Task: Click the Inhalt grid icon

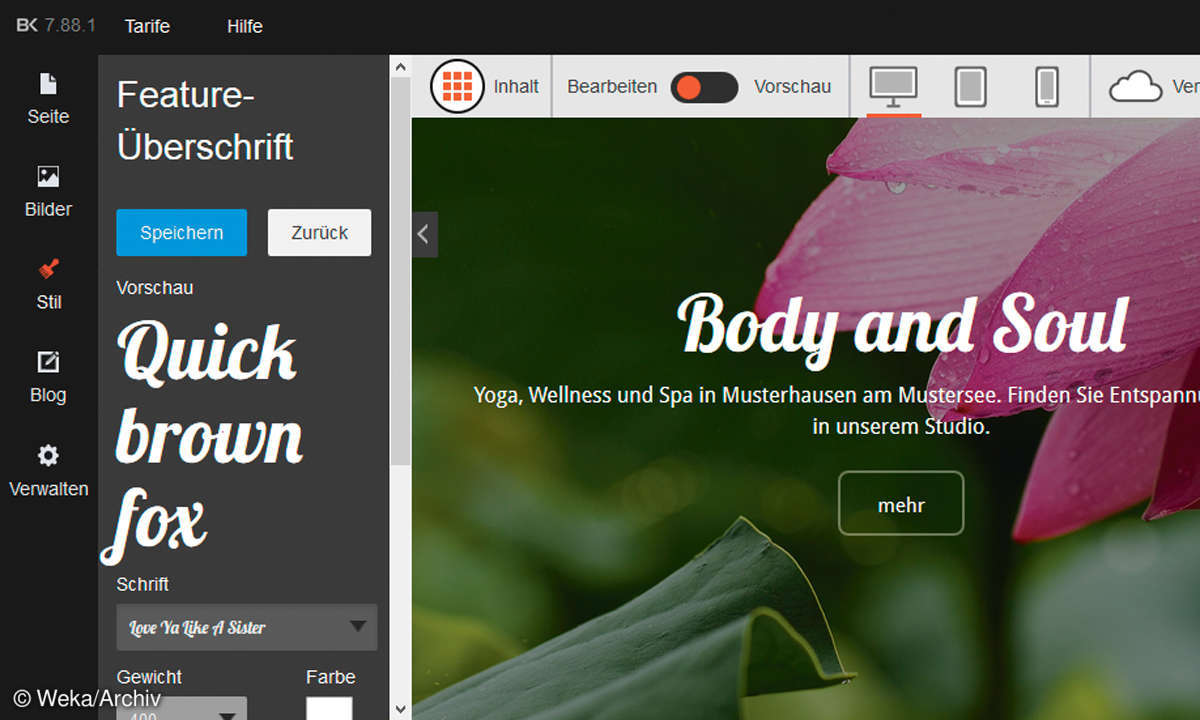Action: 457,87
